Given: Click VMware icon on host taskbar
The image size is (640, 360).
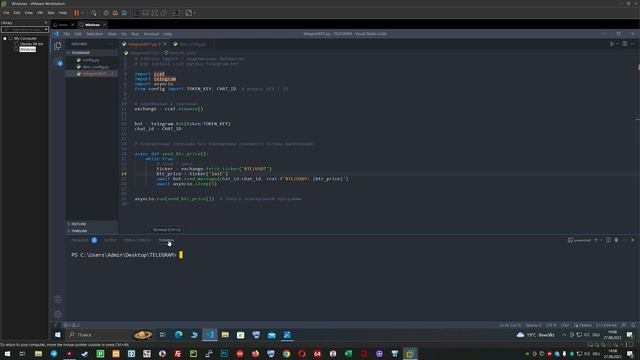Looking at the screenshot, I should tap(410, 353).
